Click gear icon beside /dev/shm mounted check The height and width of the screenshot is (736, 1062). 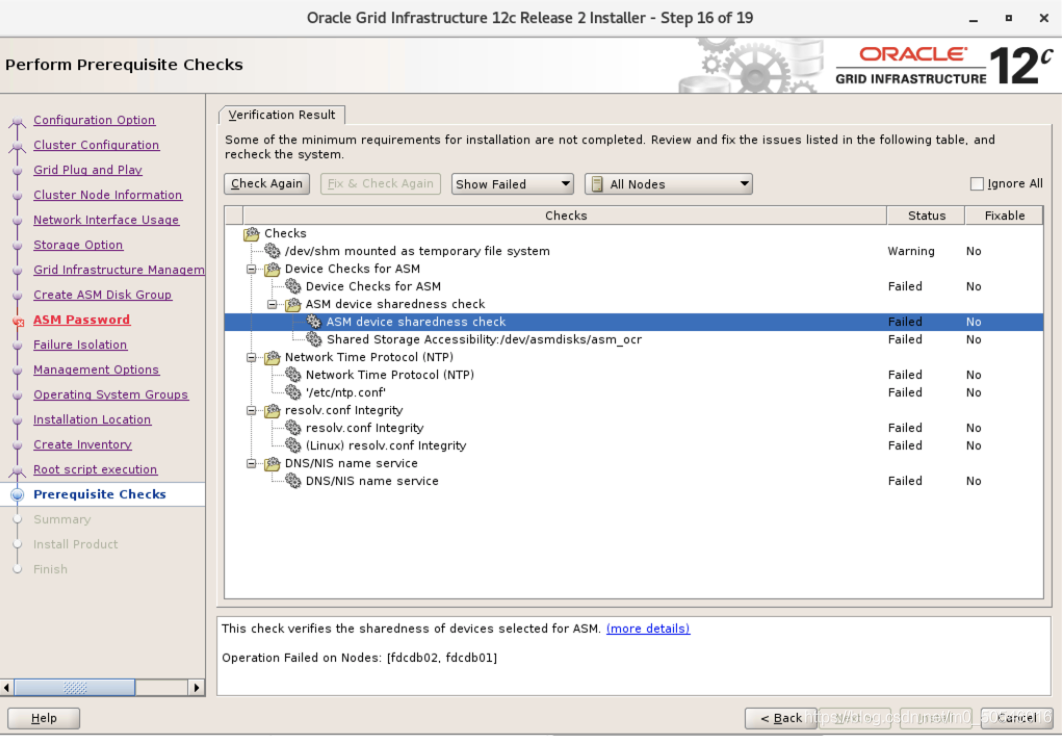coord(272,251)
